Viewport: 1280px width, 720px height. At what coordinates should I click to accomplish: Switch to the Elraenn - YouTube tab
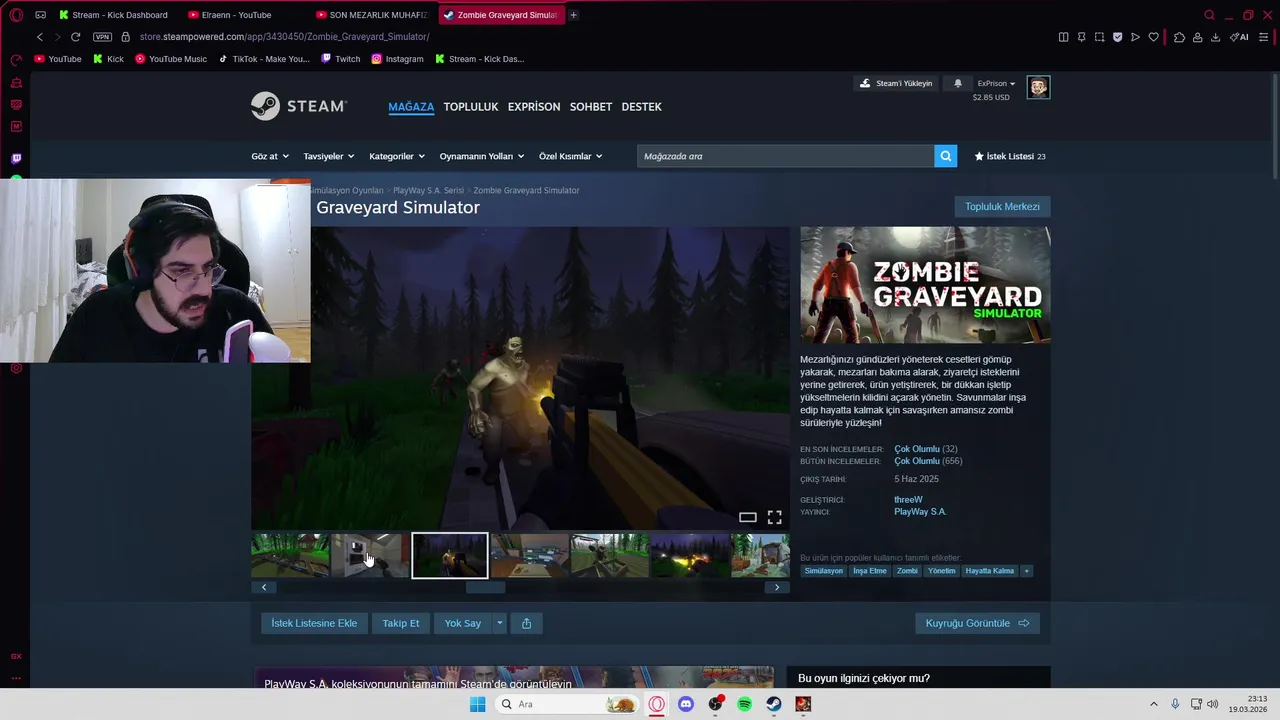[243, 15]
